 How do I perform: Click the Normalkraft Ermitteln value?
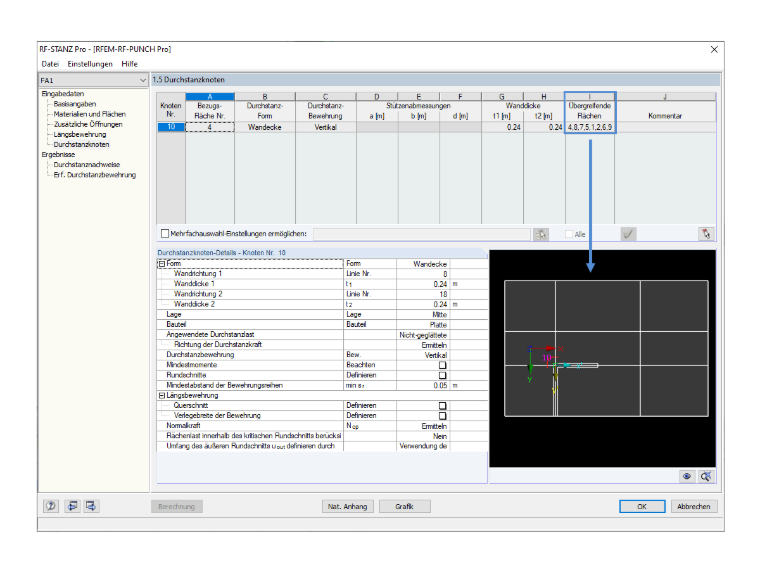click(422, 426)
